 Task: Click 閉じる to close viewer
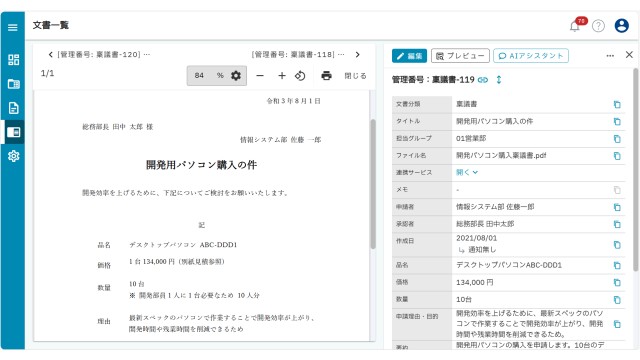pyautogui.click(x=355, y=76)
